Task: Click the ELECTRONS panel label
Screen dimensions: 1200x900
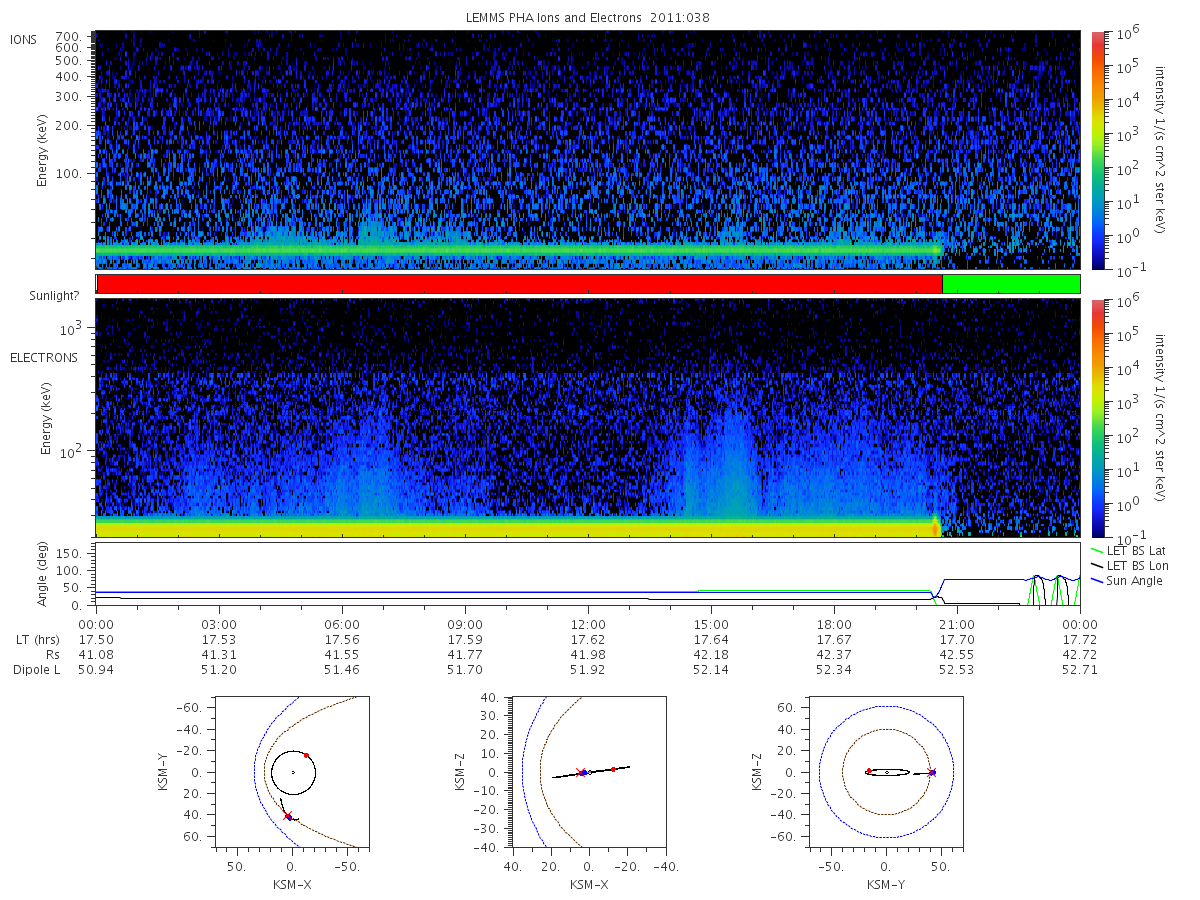Action: click(44, 357)
